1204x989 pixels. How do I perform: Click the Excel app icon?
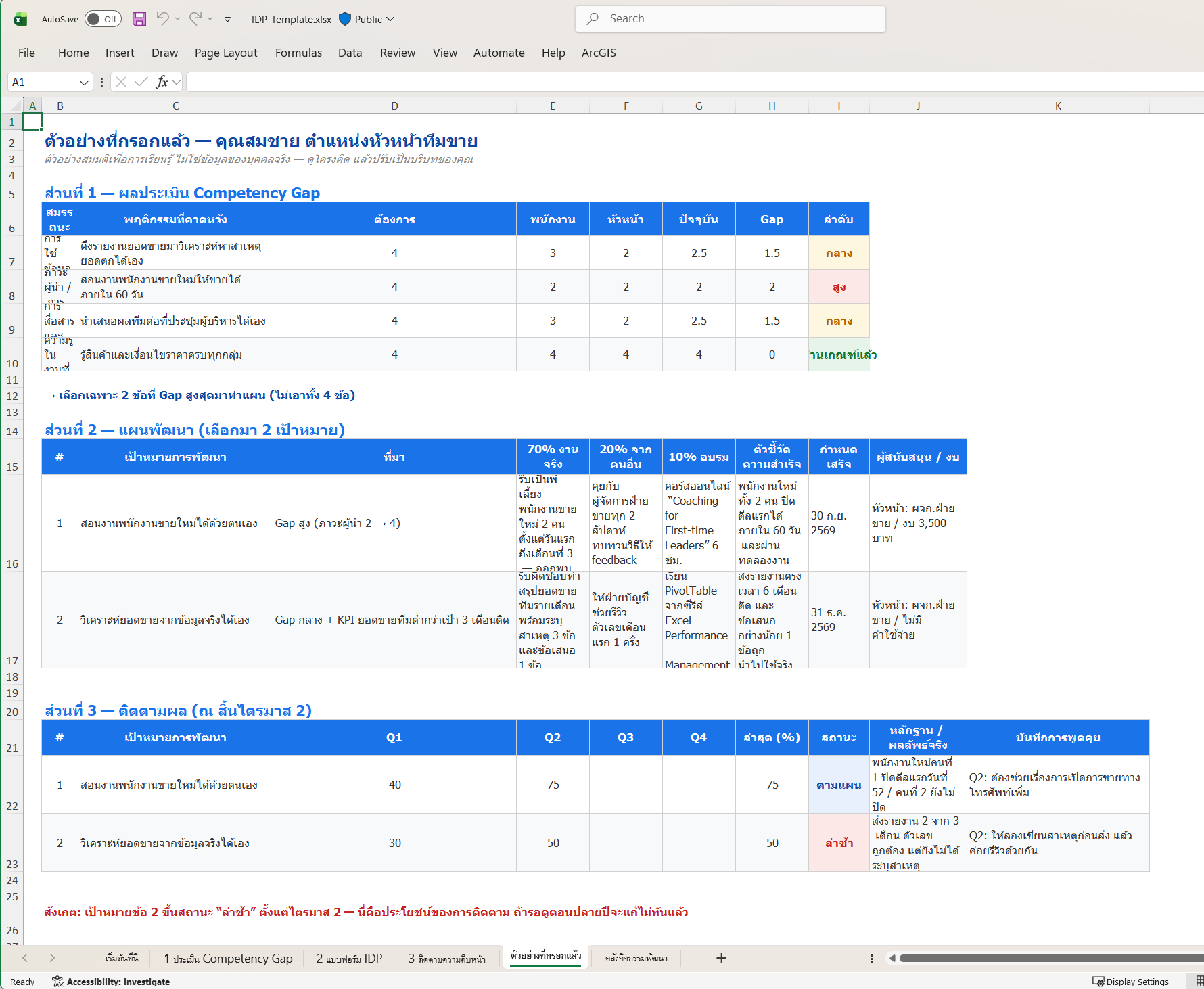click(20, 19)
